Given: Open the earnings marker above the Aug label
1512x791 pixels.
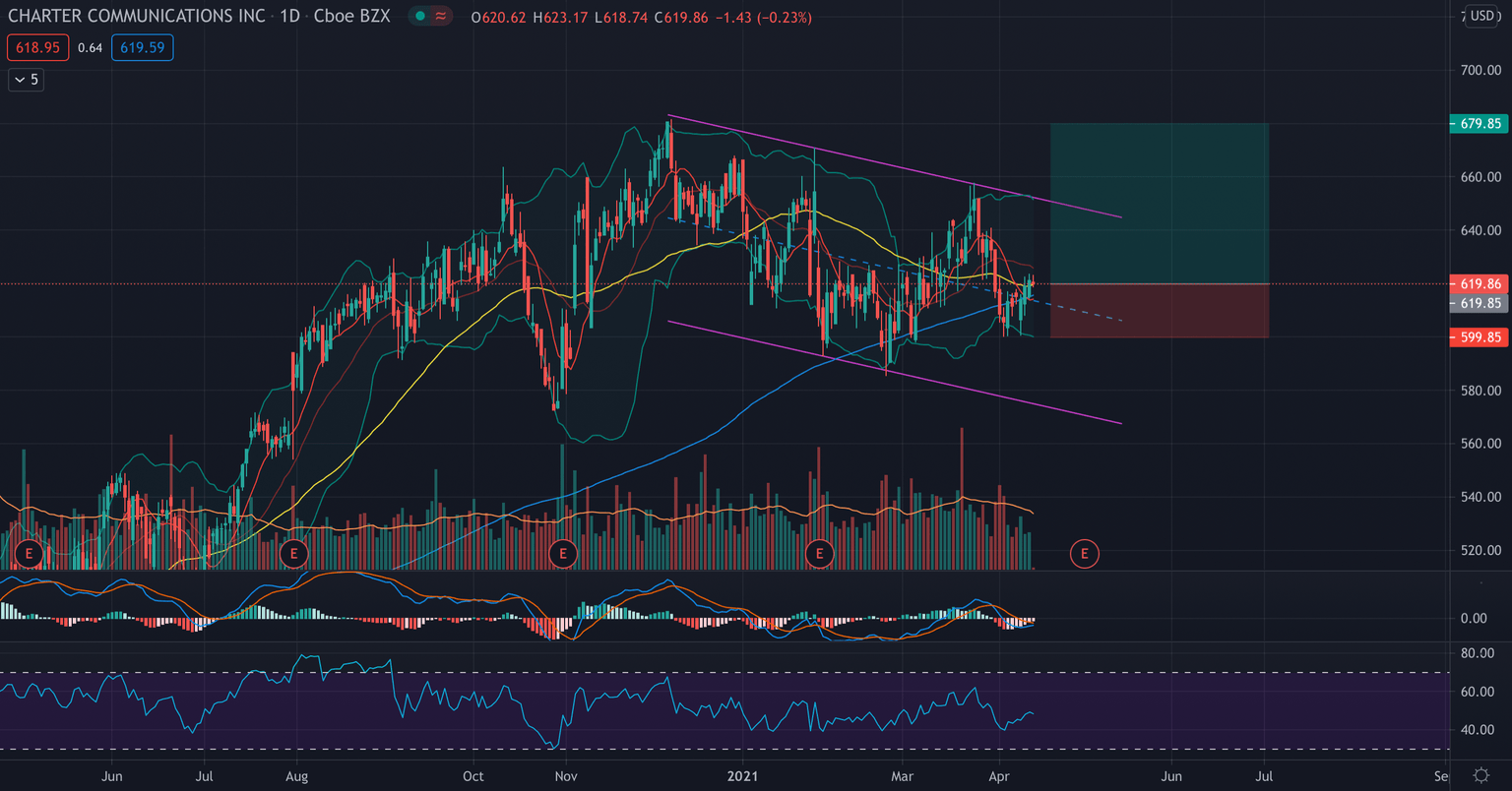Looking at the screenshot, I should [x=293, y=554].
